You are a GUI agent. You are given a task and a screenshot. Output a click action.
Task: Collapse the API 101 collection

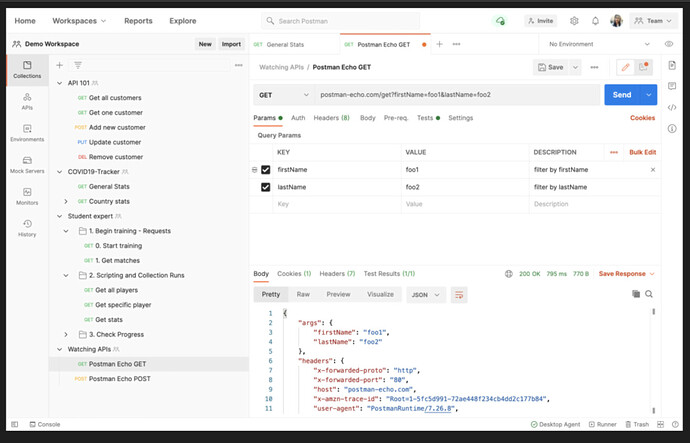(x=59, y=83)
